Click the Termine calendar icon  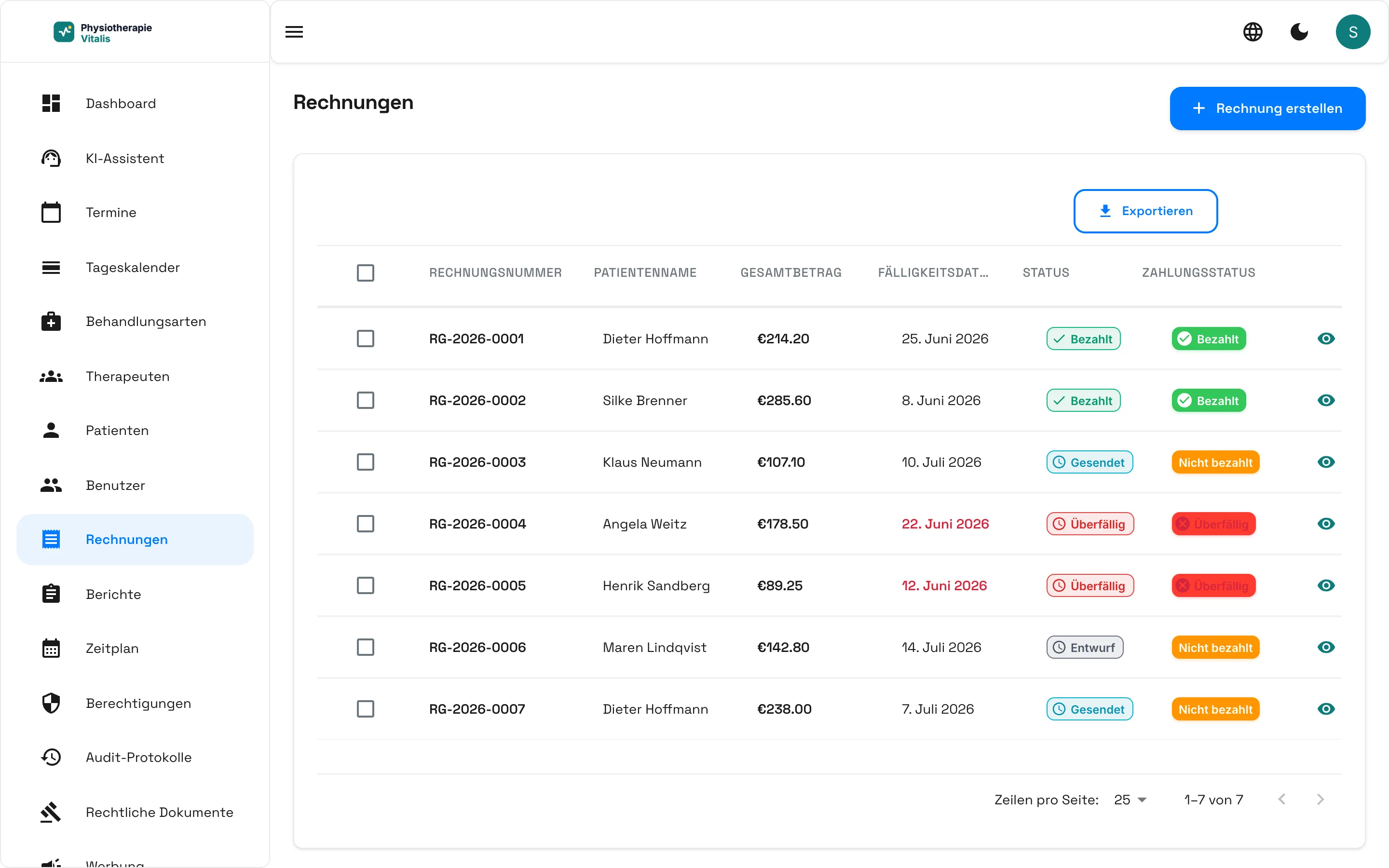pos(51,212)
